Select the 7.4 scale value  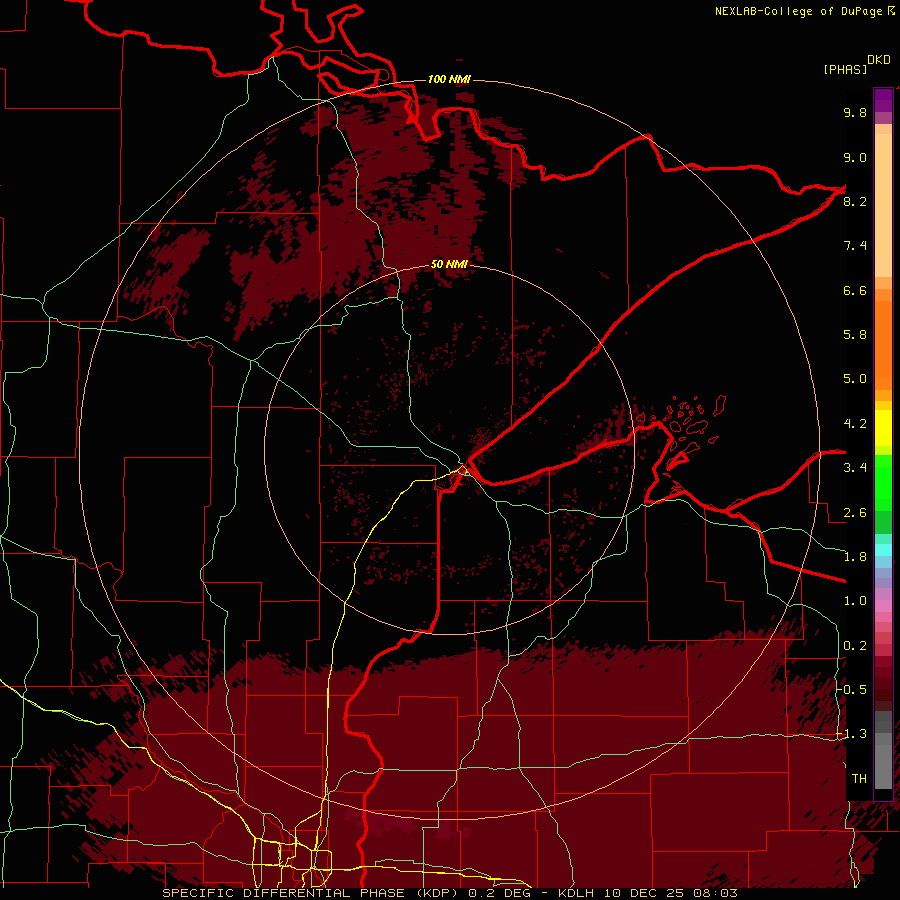point(855,246)
